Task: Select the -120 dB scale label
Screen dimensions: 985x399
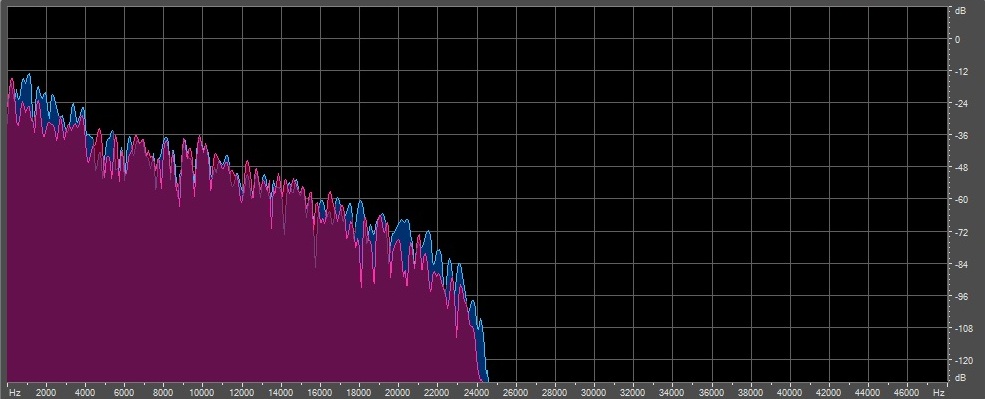Action: point(963,361)
